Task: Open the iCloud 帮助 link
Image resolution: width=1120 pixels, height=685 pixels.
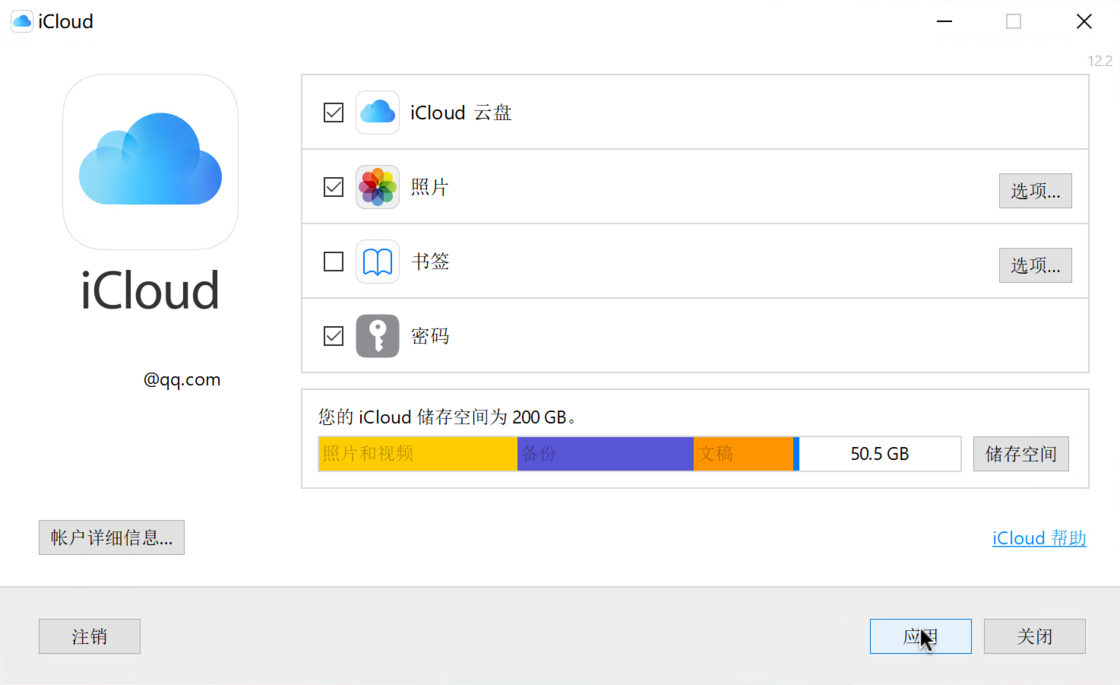Action: tap(1038, 538)
